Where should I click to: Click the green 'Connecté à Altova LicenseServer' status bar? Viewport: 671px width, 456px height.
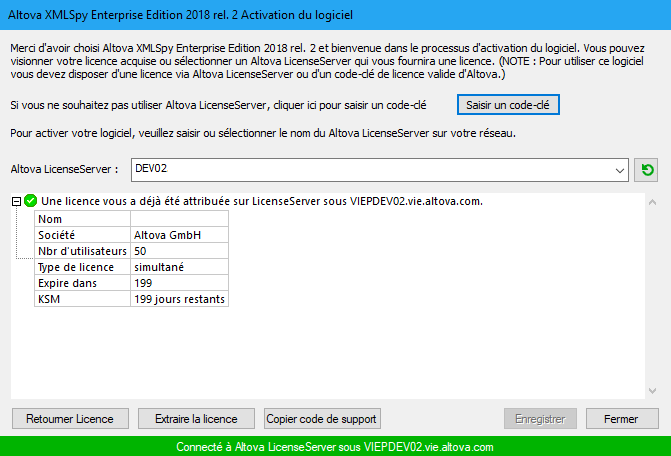336,446
